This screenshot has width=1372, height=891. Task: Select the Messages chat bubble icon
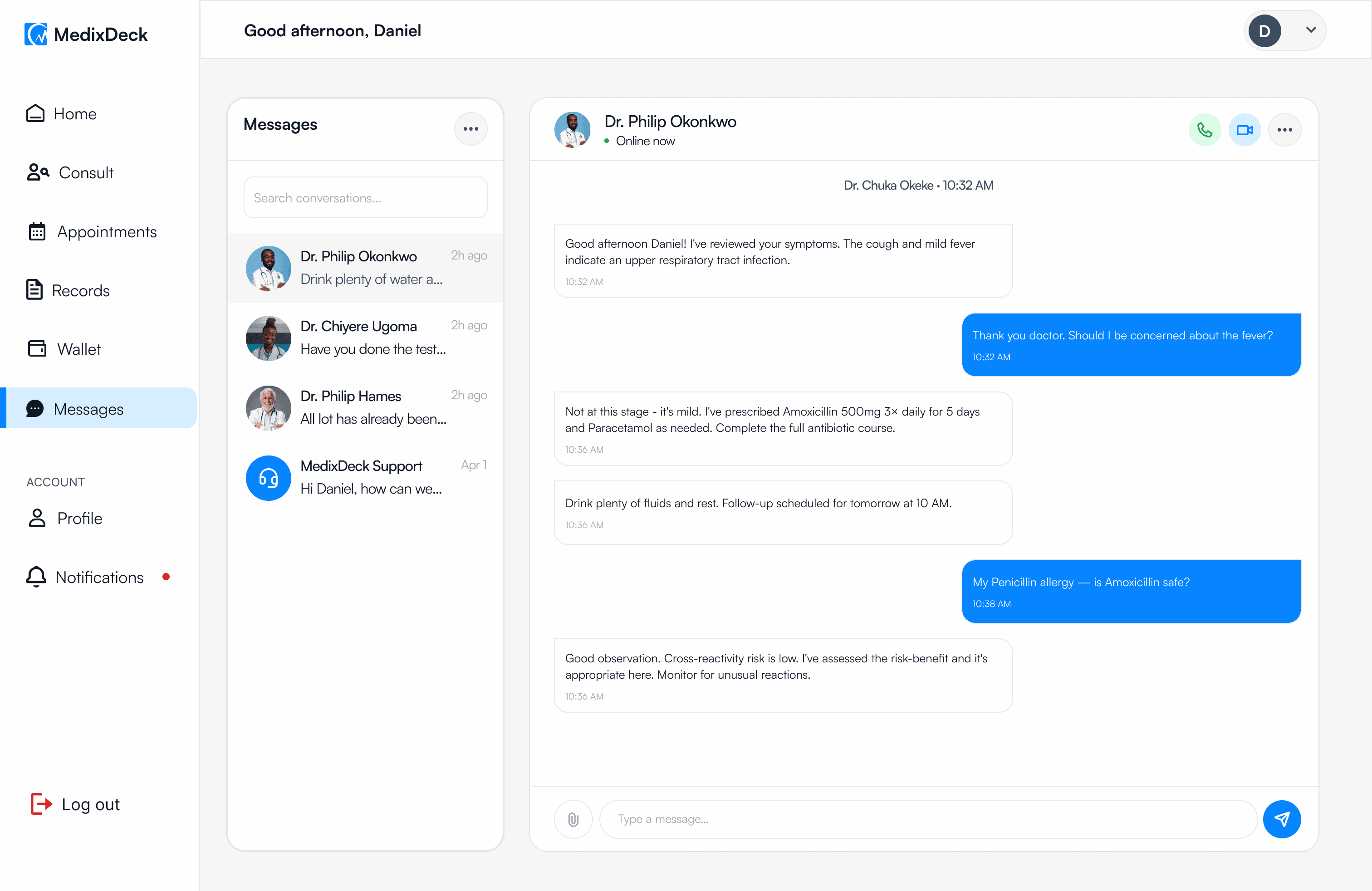(34, 409)
